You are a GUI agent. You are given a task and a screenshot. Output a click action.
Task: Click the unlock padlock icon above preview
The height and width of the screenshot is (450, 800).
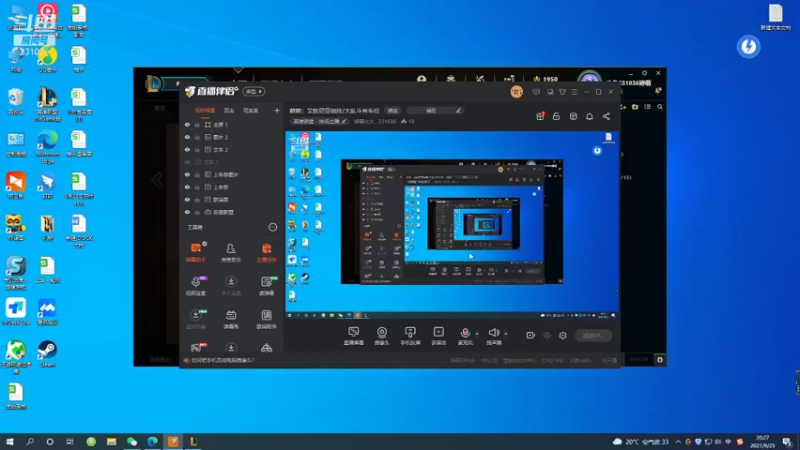(x=556, y=116)
